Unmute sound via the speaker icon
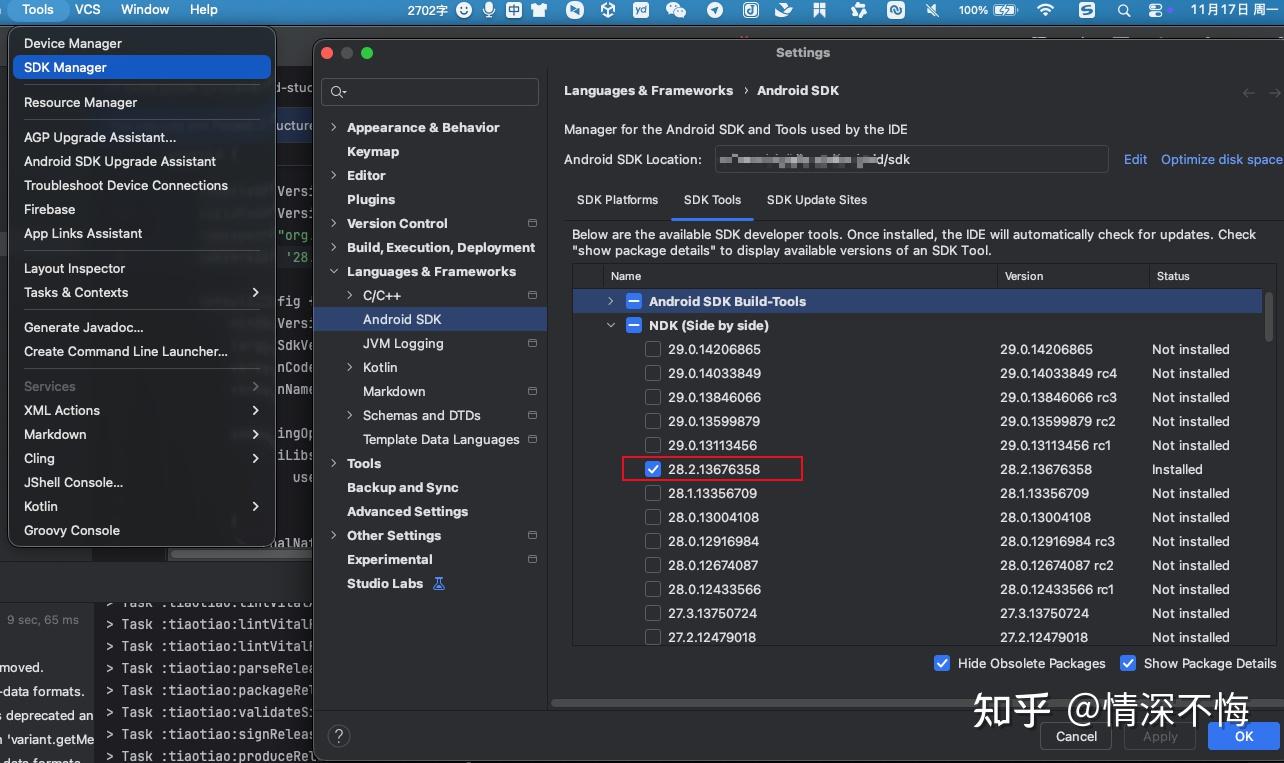 (930, 10)
